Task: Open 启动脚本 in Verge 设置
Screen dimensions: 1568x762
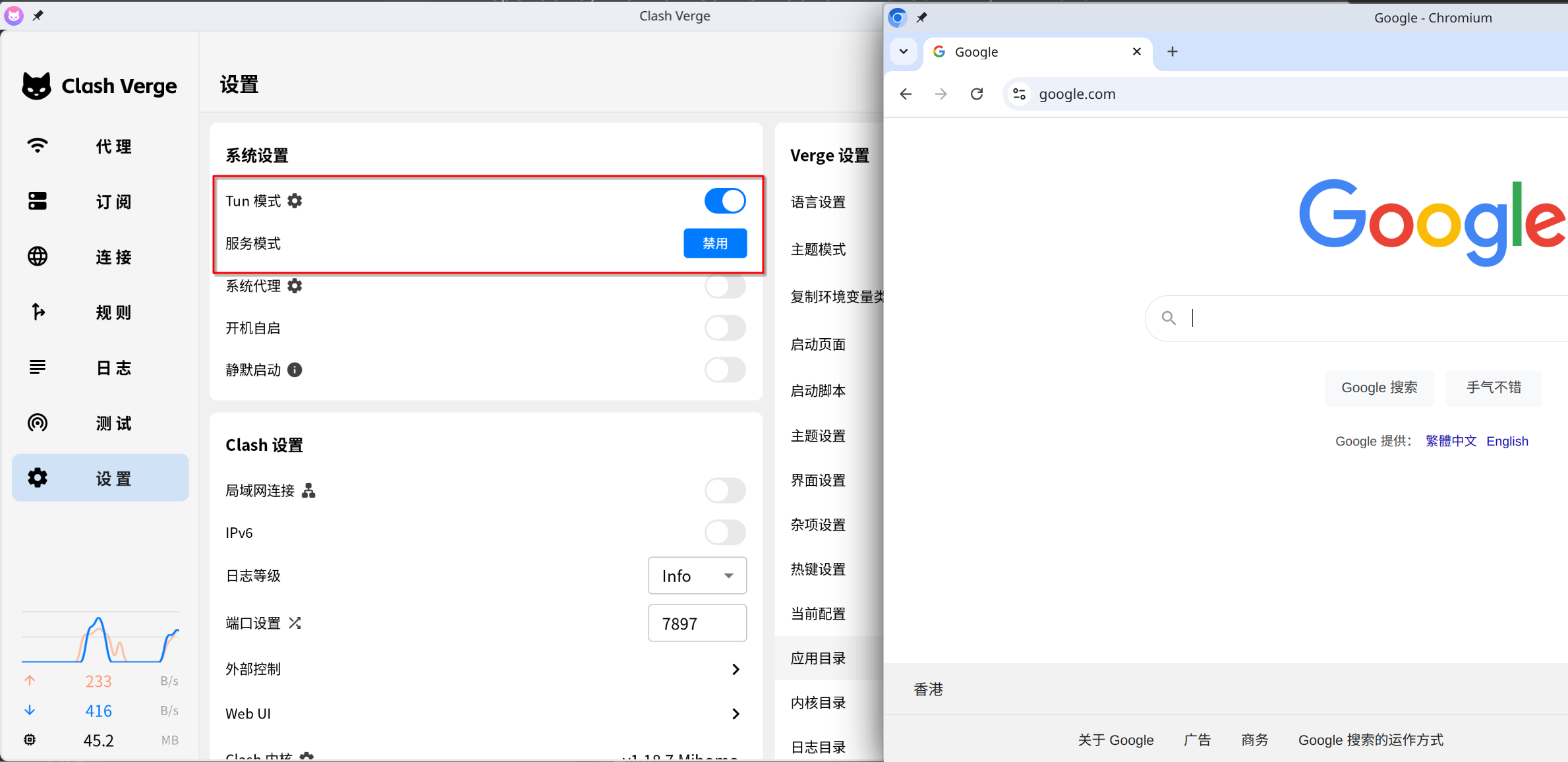Action: pyautogui.click(x=818, y=391)
